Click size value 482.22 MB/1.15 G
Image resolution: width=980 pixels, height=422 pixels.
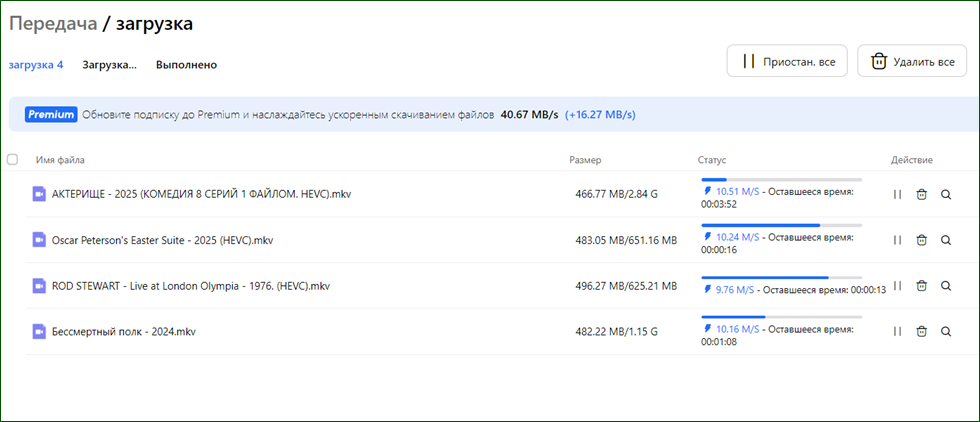pyautogui.click(x=616, y=331)
